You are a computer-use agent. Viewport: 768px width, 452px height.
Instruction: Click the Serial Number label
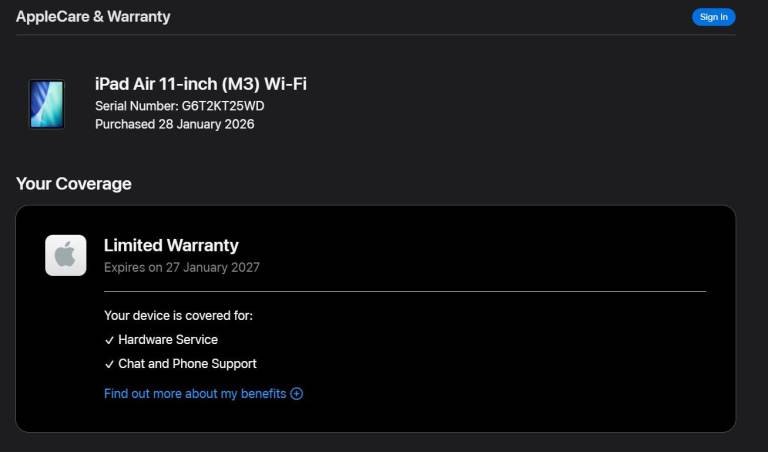[137, 106]
